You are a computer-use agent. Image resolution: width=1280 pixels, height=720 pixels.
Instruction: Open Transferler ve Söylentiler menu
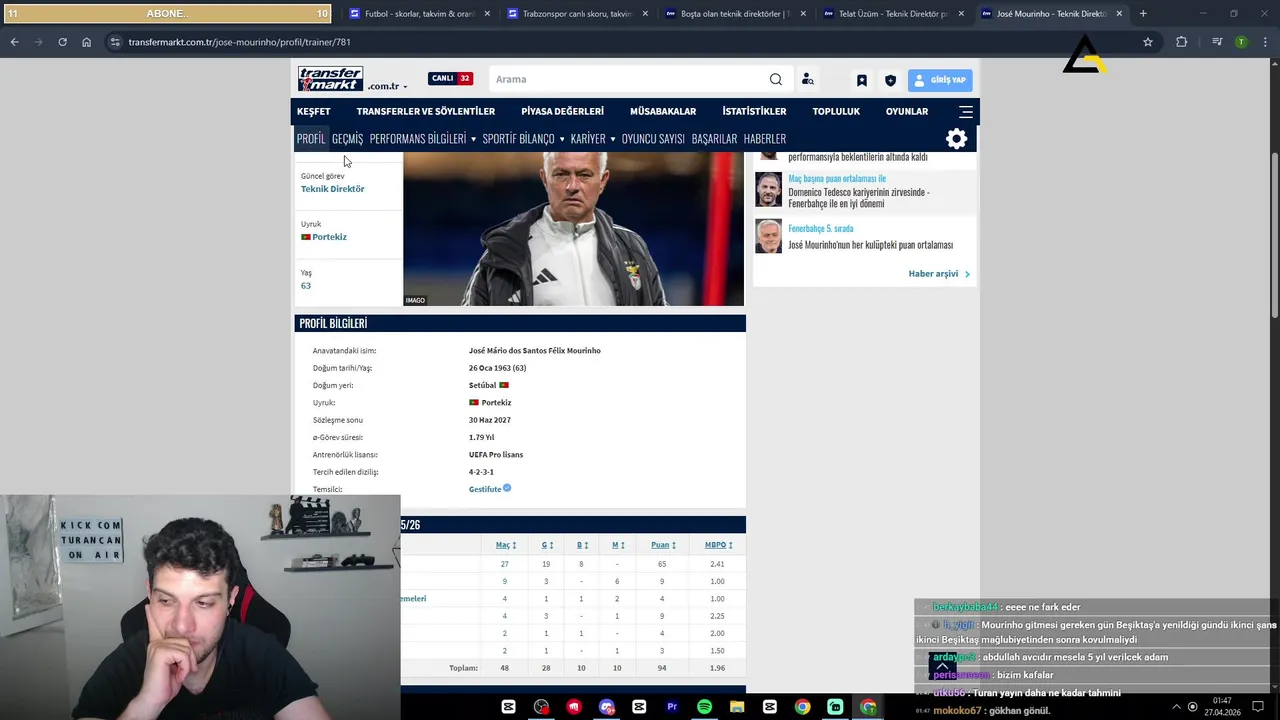pyautogui.click(x=425, y=111)
